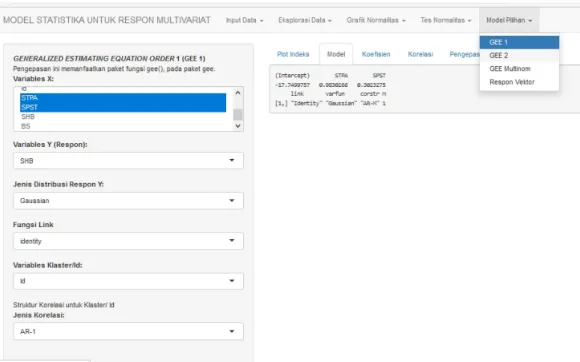Image resolution: width=580 pixels, height=362 pixels.
Task: Select BS in Variables X list
Action: pos(123,126)
